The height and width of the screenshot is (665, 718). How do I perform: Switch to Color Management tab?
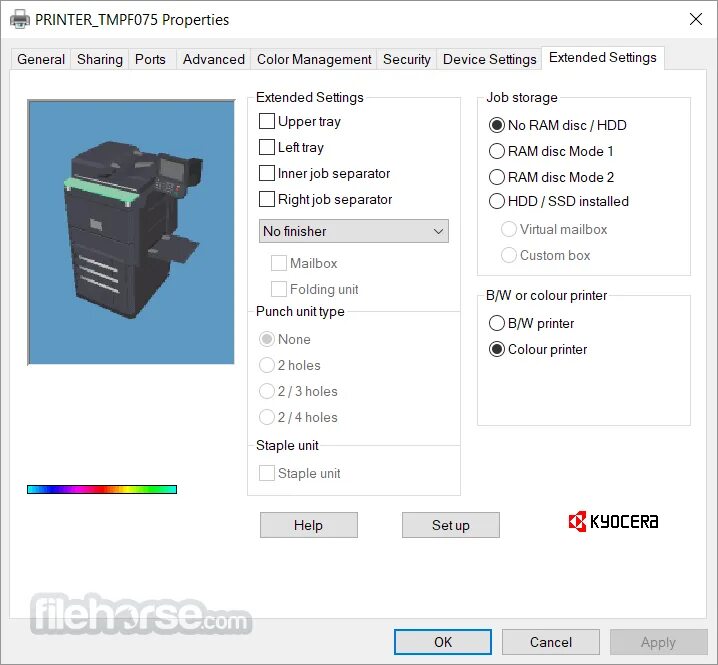[314, 59]
